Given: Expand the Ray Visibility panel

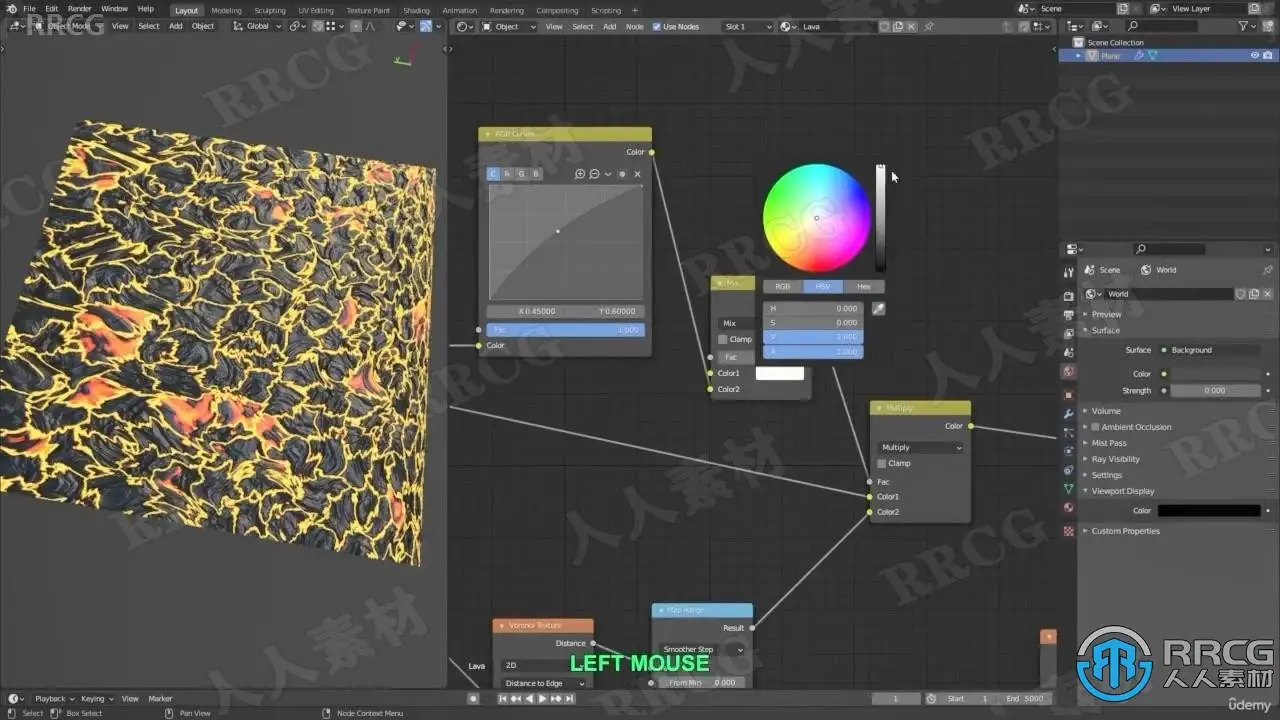Looking at the screenshot, I should pyautogui.click(x=1115, y=459).
